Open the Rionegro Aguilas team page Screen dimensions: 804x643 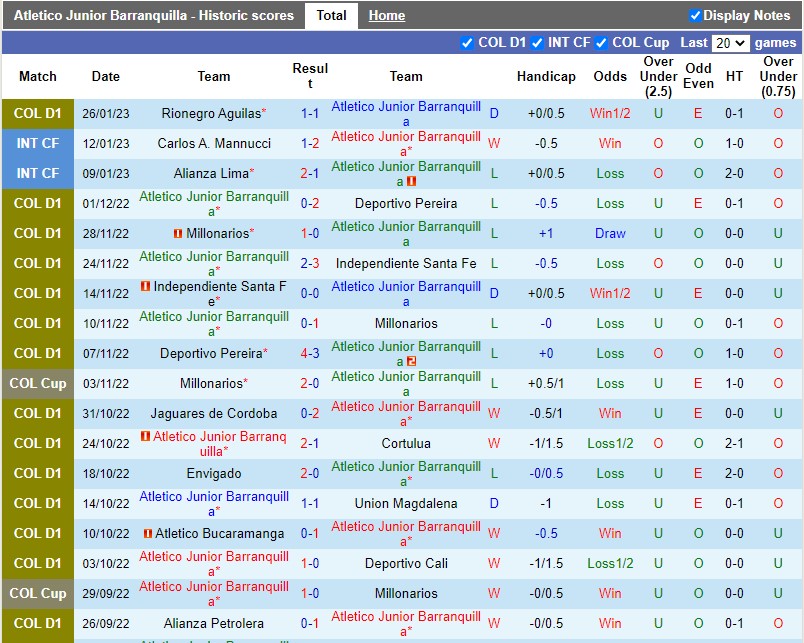(x=210, y=113)
